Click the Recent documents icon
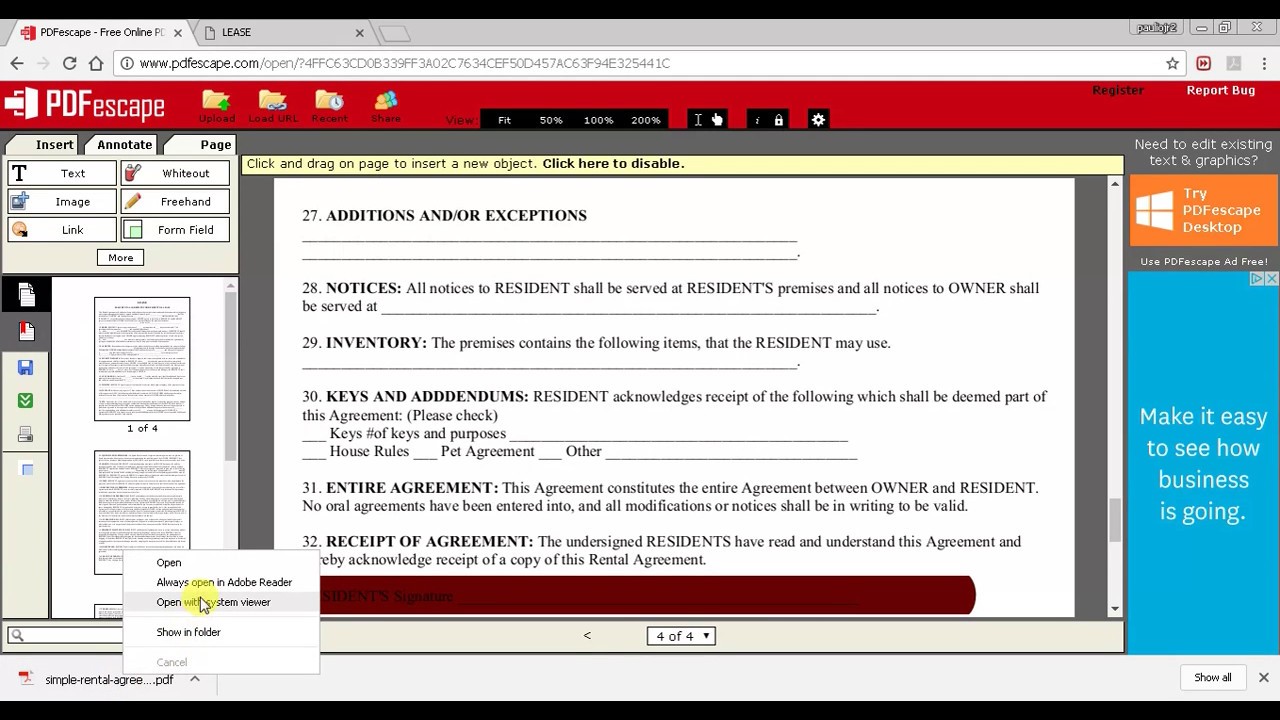 pos(329,104)
